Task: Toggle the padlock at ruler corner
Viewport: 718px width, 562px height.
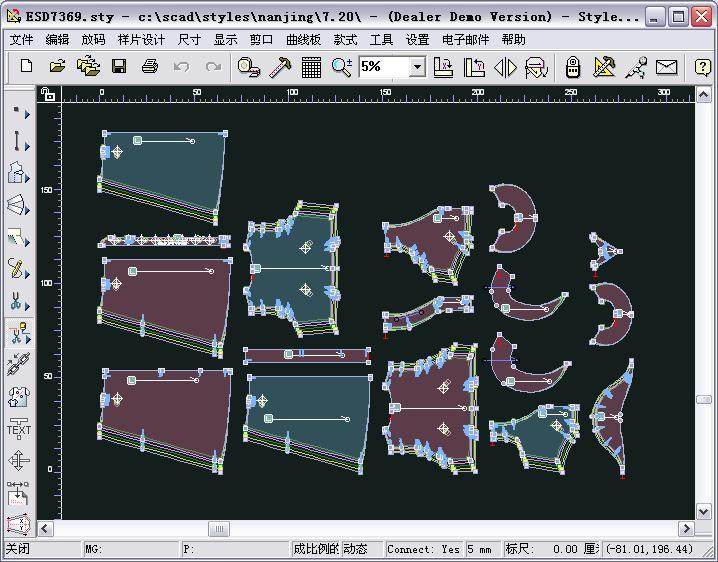Action: pyautogui.click(x=48, y=94)
